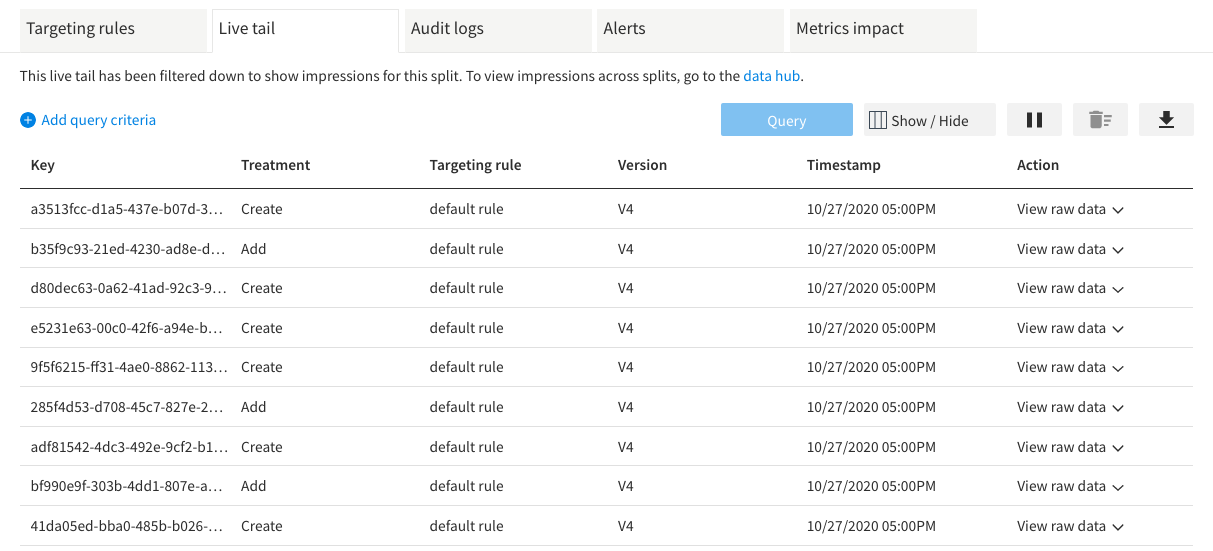The image size is (1213, 551).
Task: Click the Timestamp column header
Action: pos(843,165)
